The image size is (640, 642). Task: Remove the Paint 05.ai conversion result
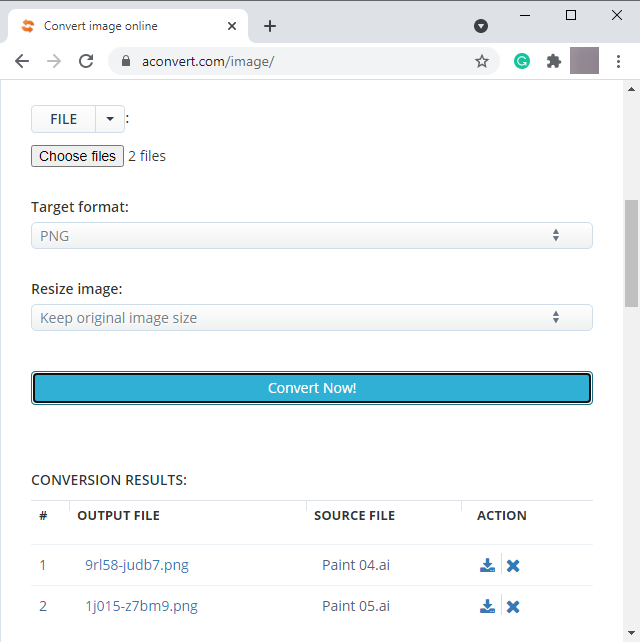(x=513, y=606)
